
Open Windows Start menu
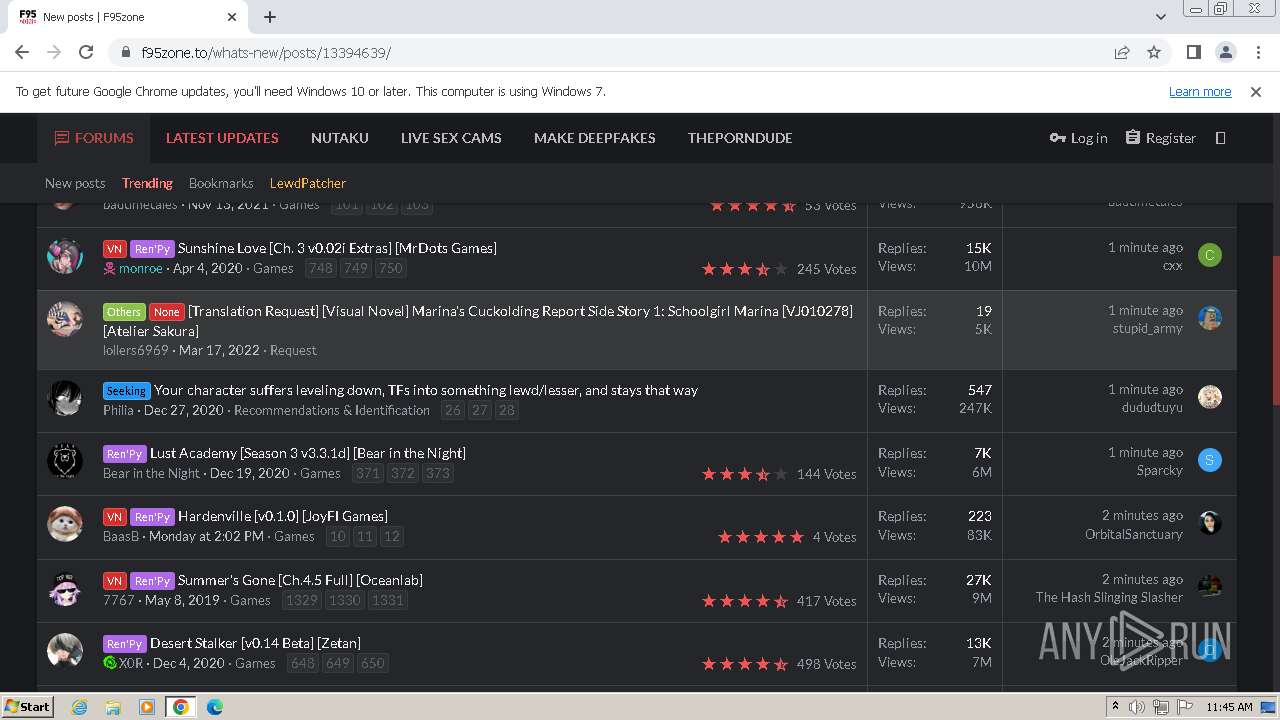pyautogui.click(x=27, y=706)
